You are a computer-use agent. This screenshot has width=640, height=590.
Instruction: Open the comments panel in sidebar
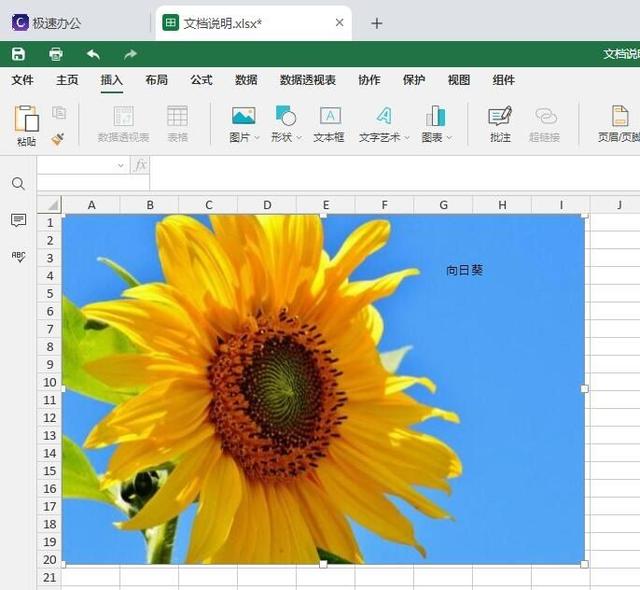point(18,220)
